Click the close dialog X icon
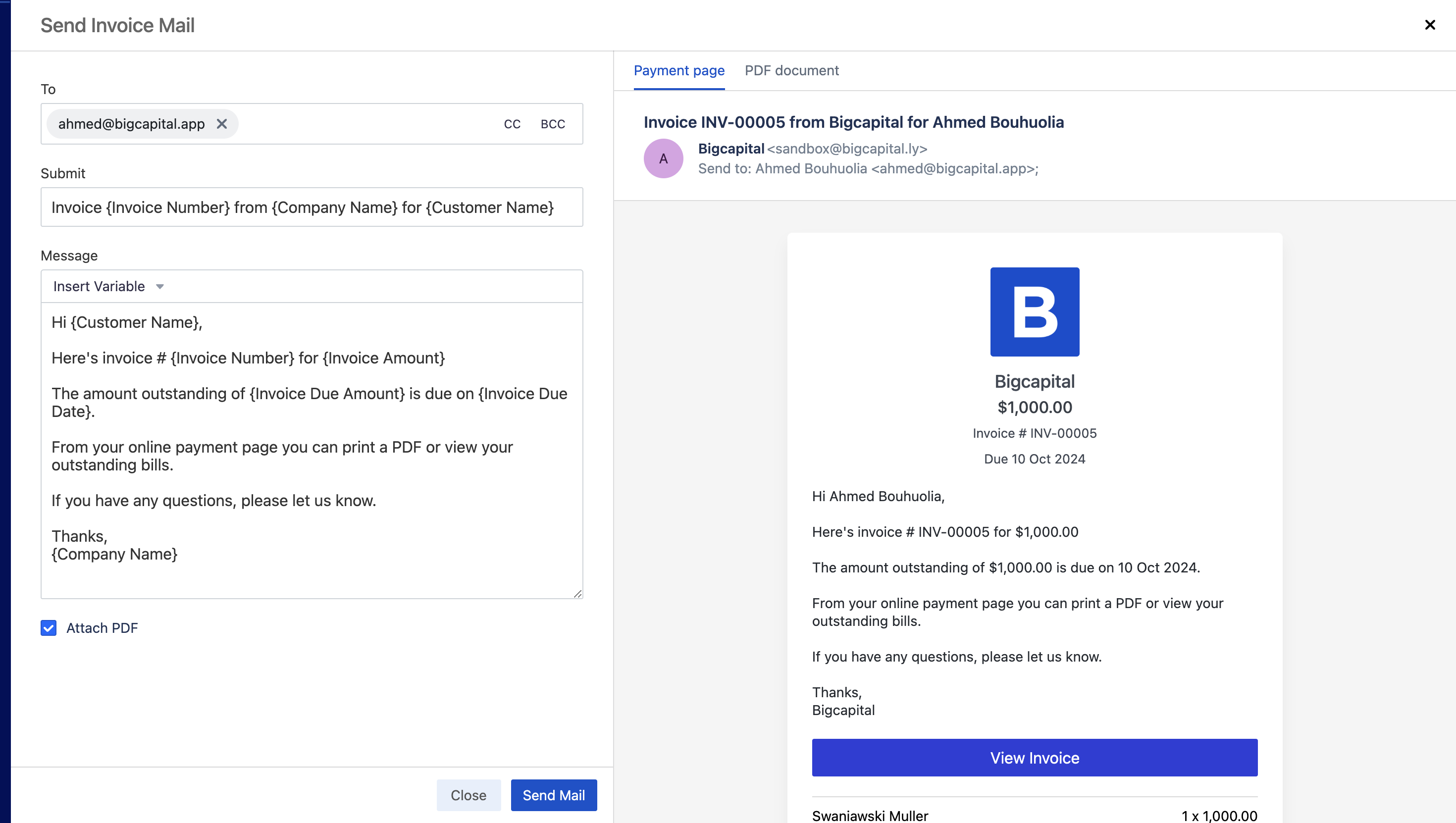The height and width of the screenshot is (823, 1456). 1430,24
